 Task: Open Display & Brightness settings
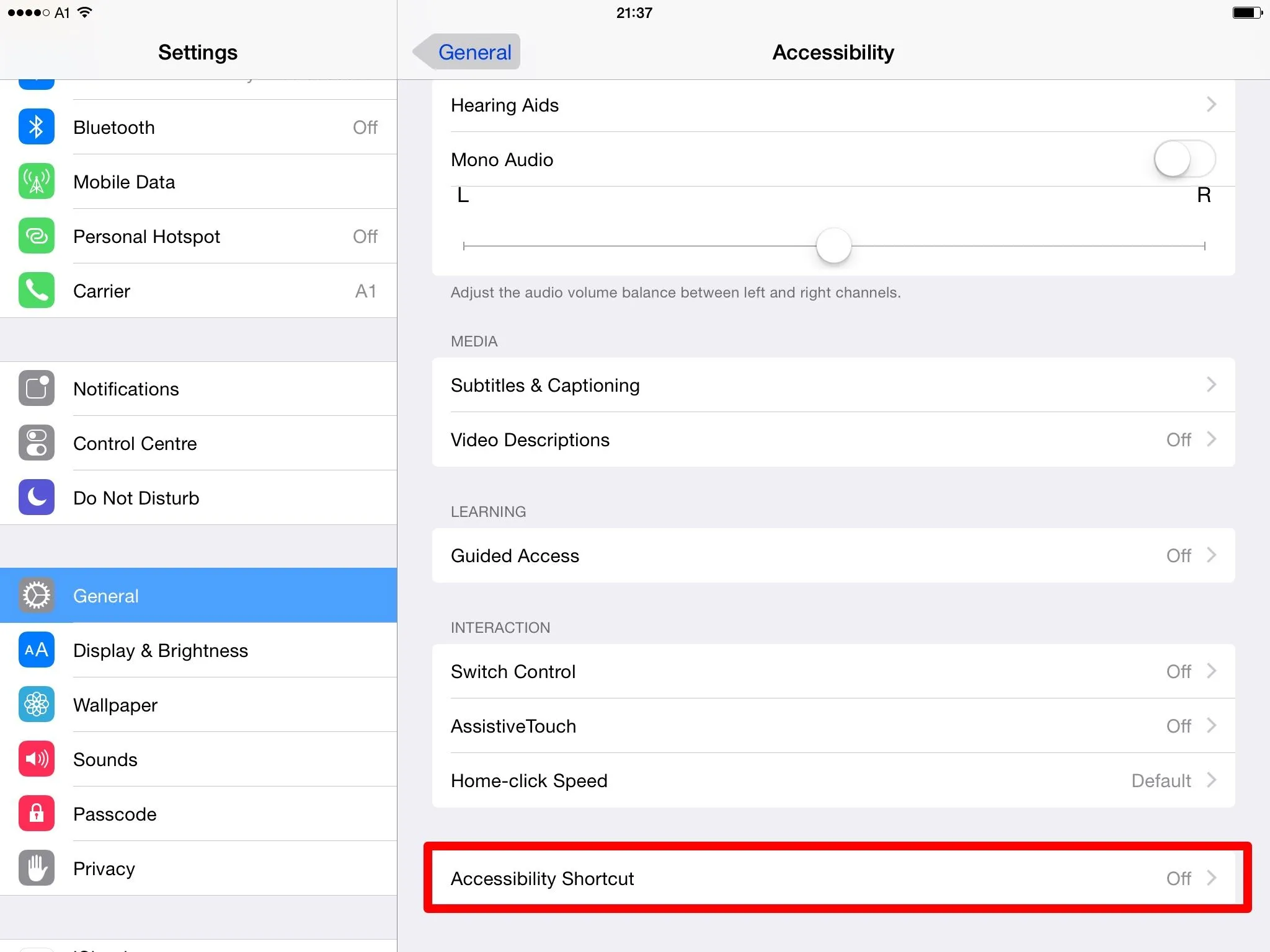(x=198, y=650)
